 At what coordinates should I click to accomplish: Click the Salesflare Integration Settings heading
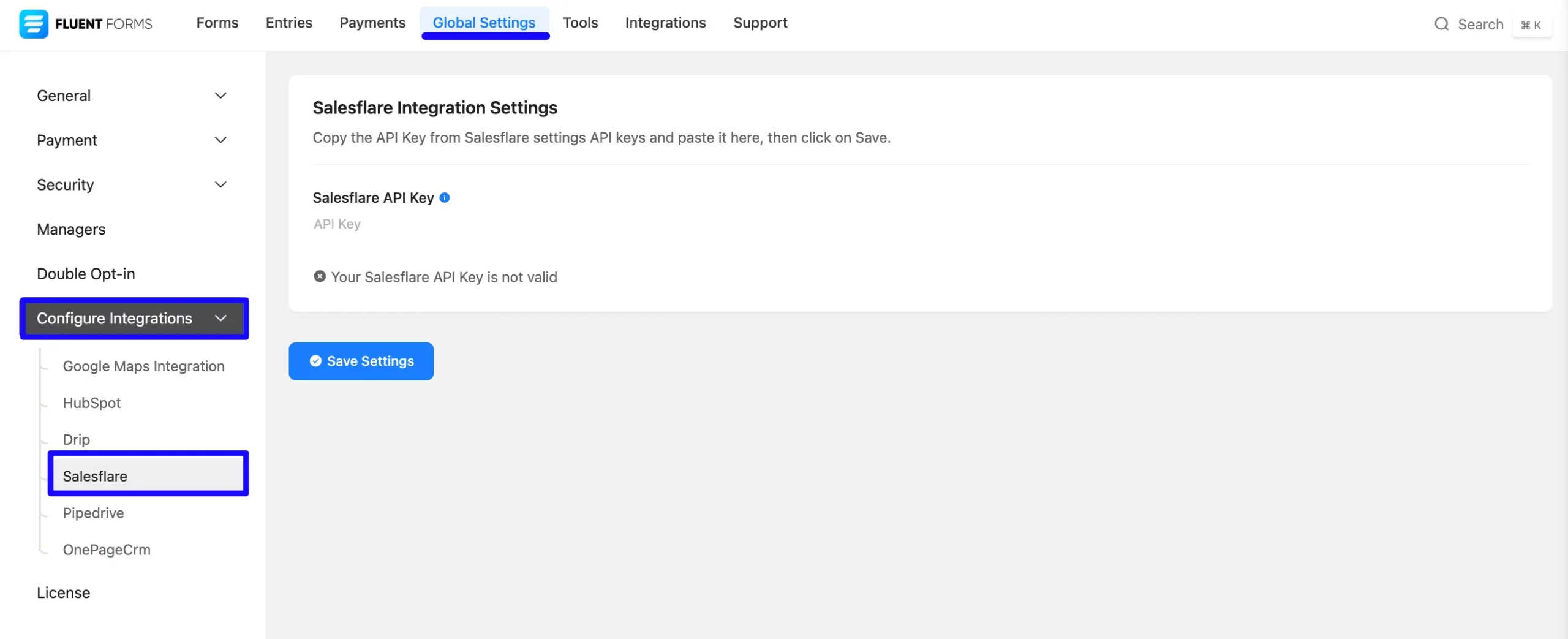click(x=435, y=107)
